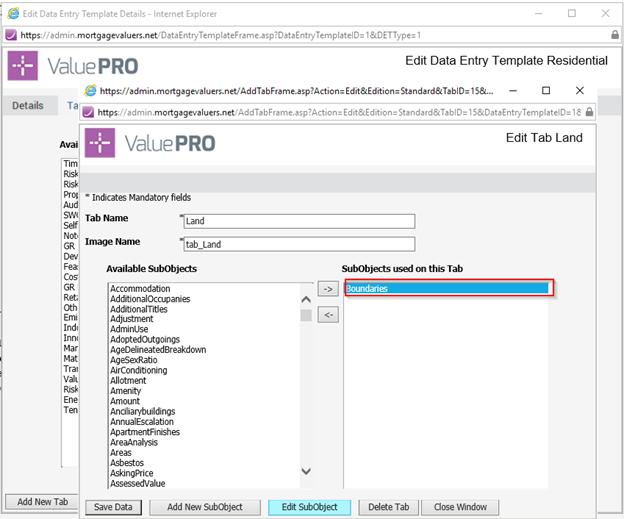Maximize the Edit Tab popup window

pyautogui.click(x=546, y=90)
